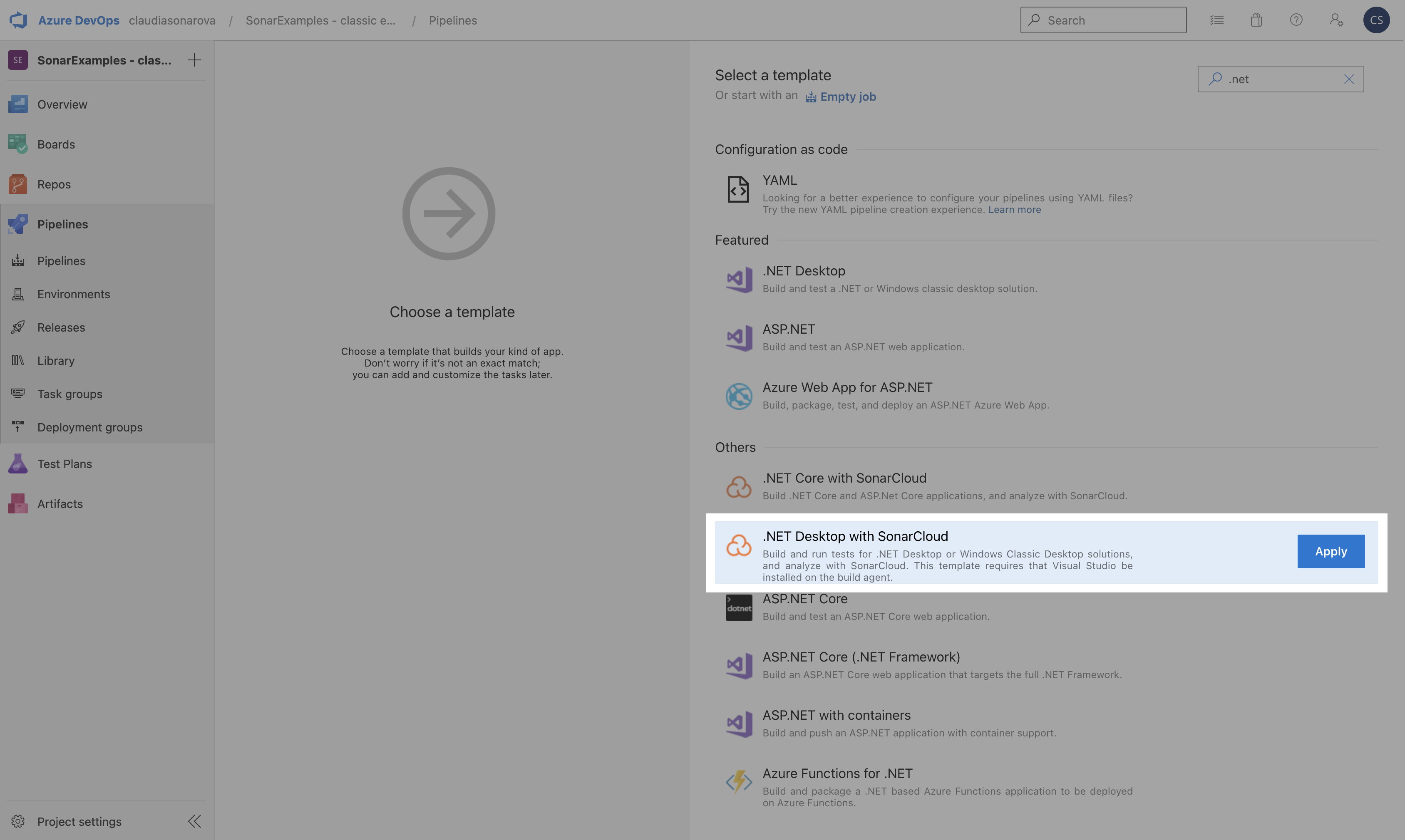Click the Artifacts icon in sidebar
Image resolution: width=1405 pixels, height=840 pixels.
18,504
